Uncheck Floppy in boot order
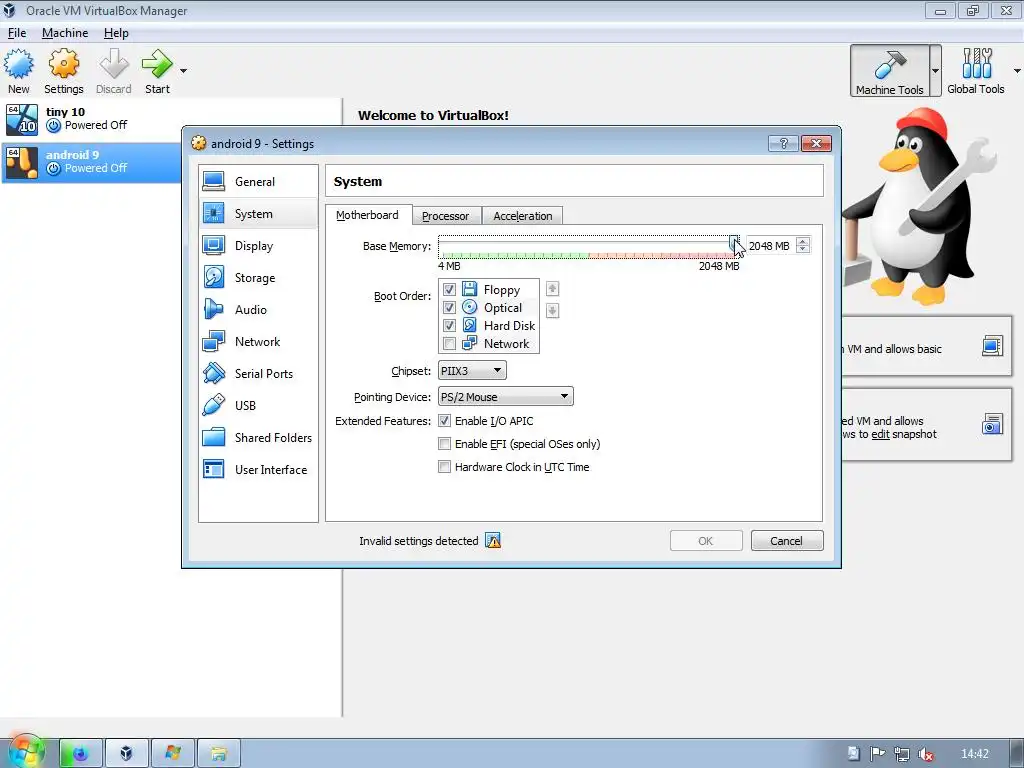Image resolution: width=1024 pixels, height=768 pixels. click(449, 289)
